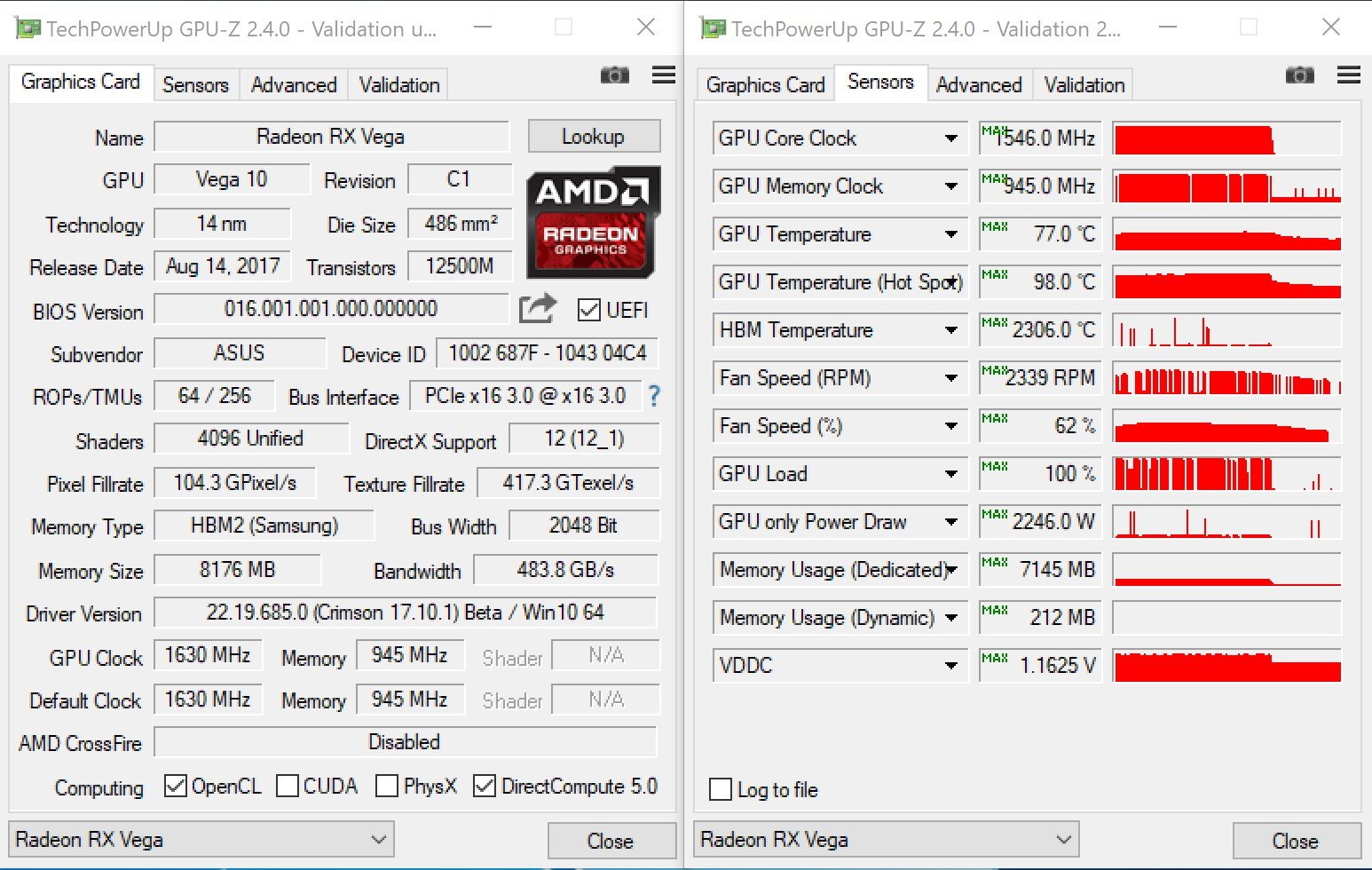
Task: Click the screenshot camera icon in right Sensors window
Action: pos(1299,75)
